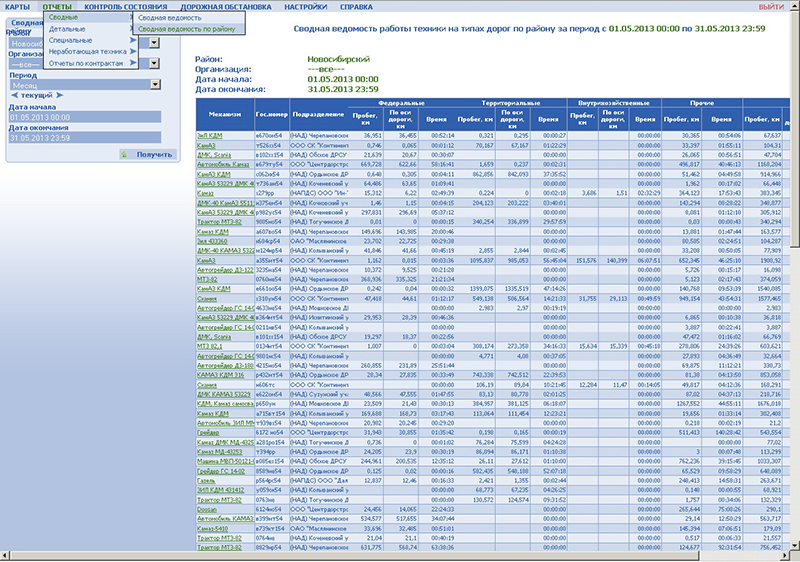800x562 pixels.
Task: Open the Период 'Месяц' combo box
Action: coord(85,85)
